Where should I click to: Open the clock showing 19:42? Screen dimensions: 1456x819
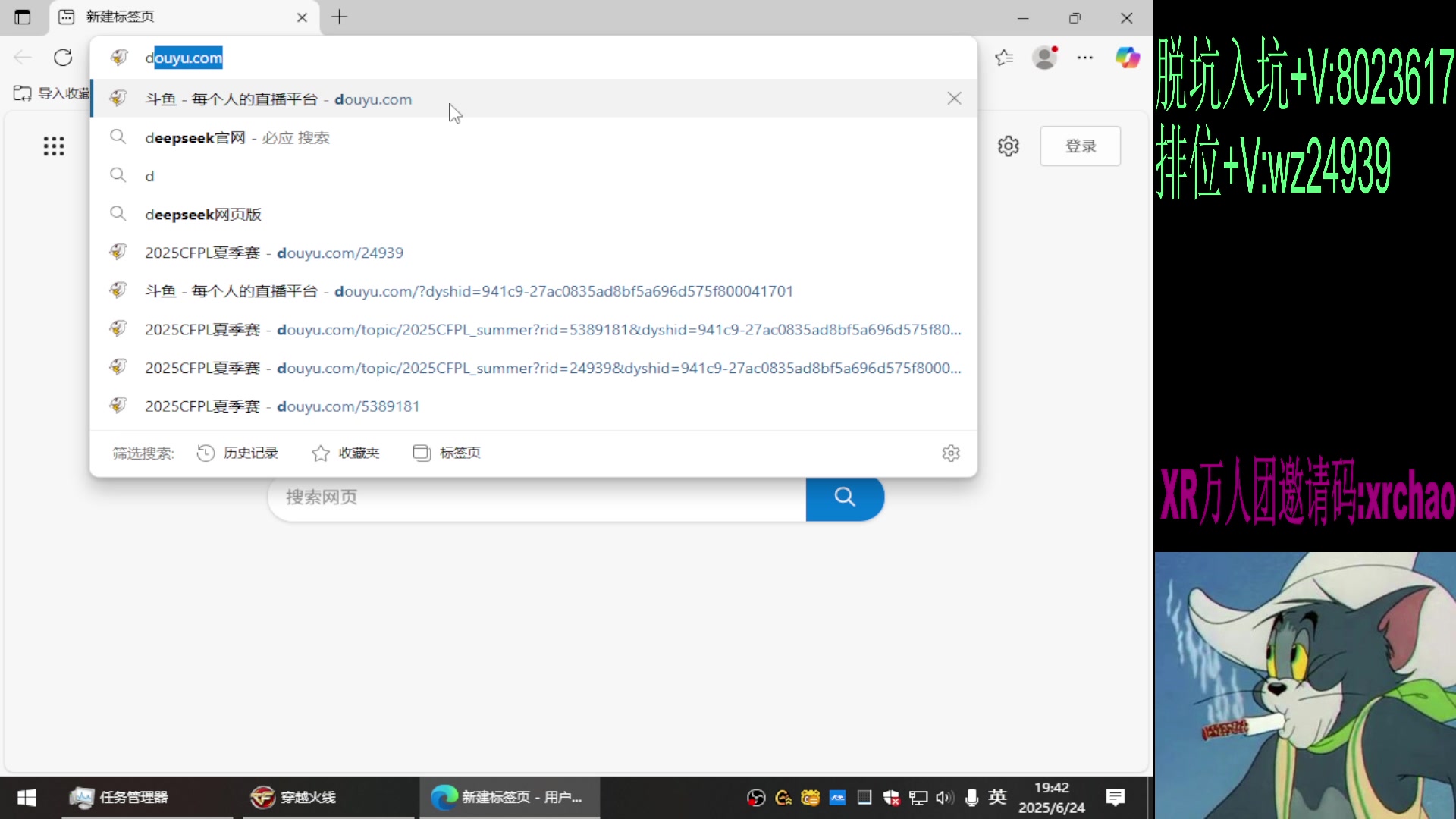(x=1051, y=797)
